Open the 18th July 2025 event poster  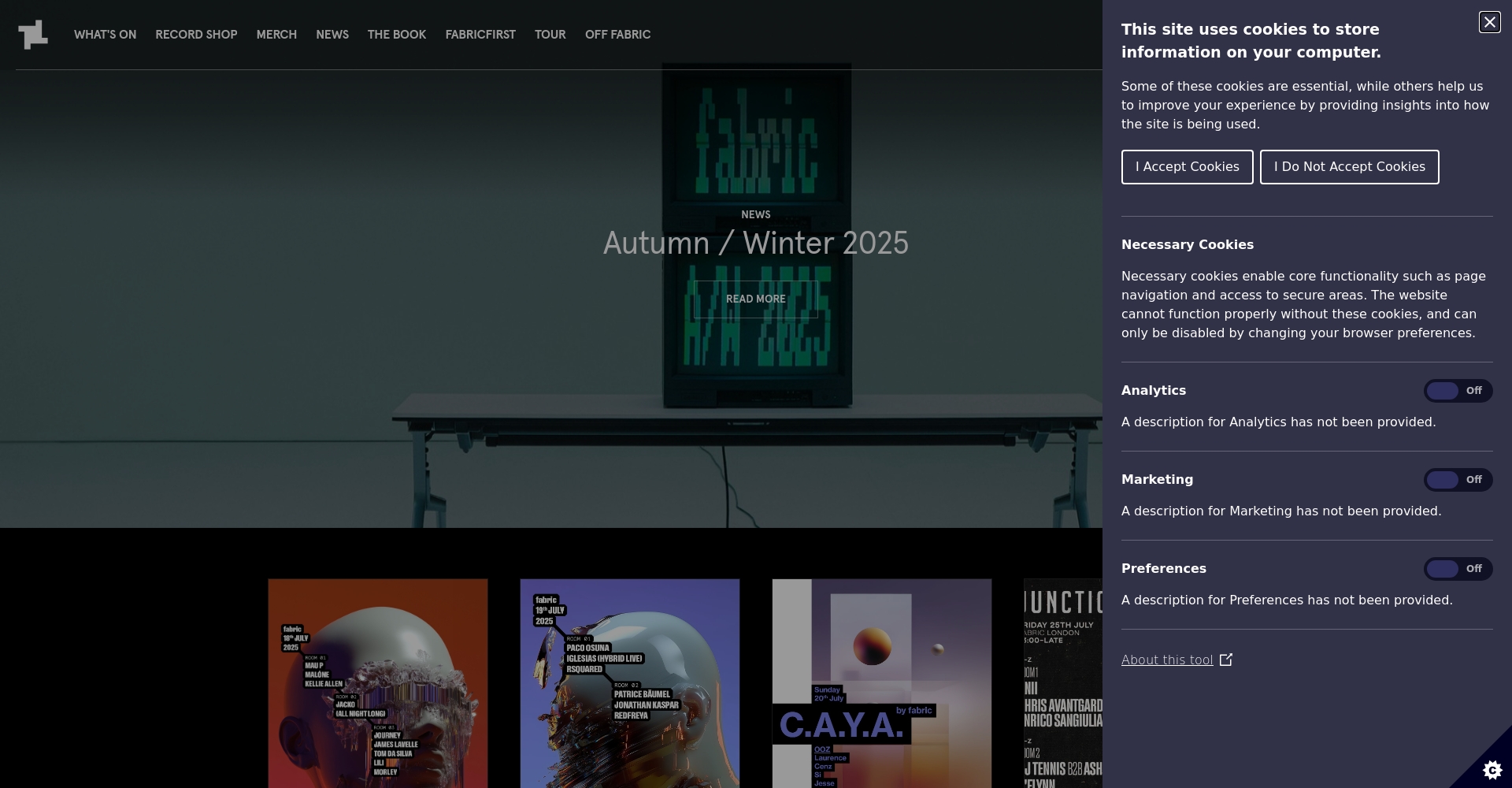coord(378,683)
